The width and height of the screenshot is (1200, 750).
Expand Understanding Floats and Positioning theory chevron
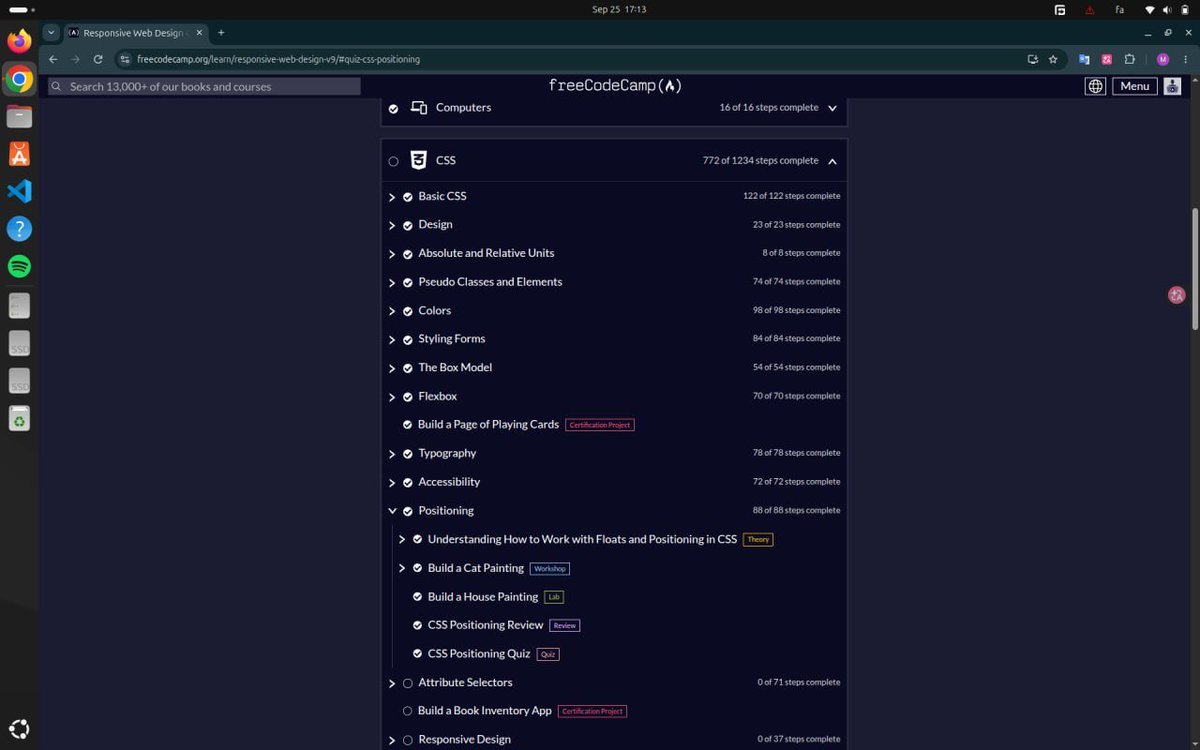coord(402,539)
